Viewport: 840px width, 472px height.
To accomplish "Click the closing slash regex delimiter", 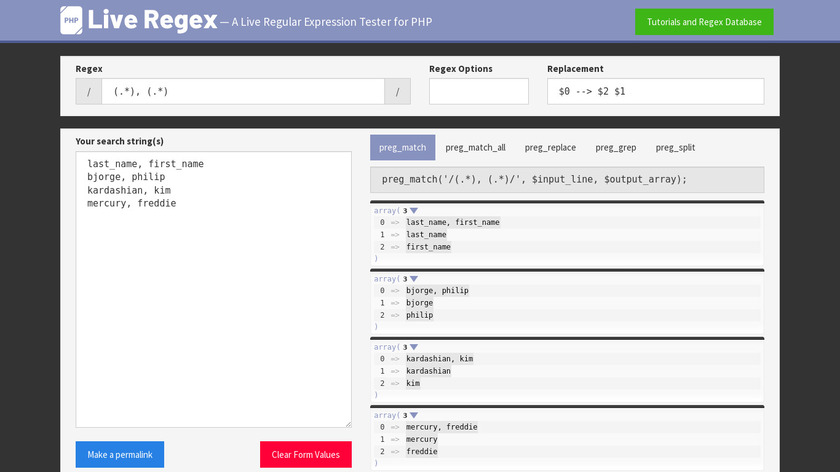I will (x=398, y=92).
